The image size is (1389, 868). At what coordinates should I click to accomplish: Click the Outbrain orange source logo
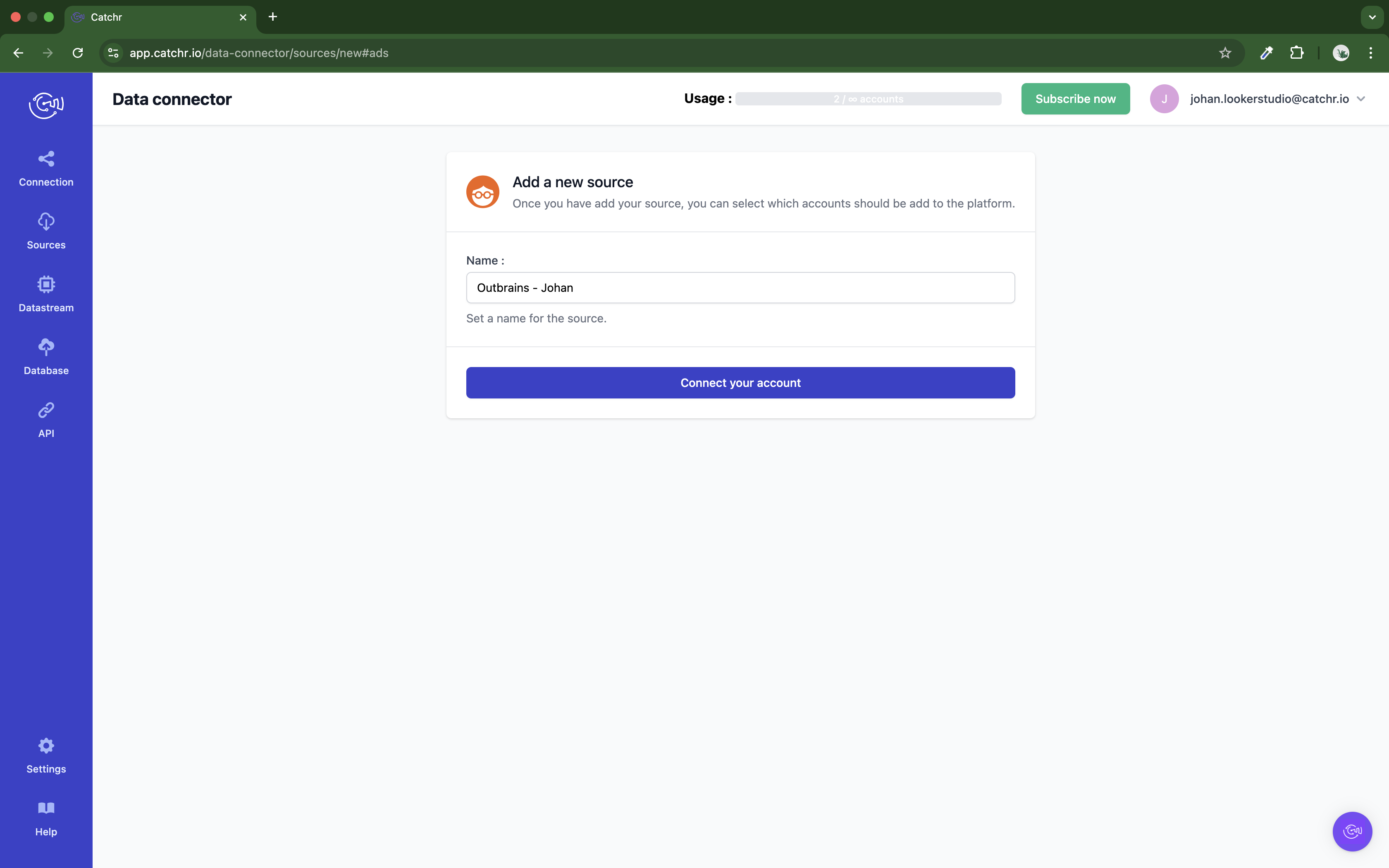click(x=483, y=192)
